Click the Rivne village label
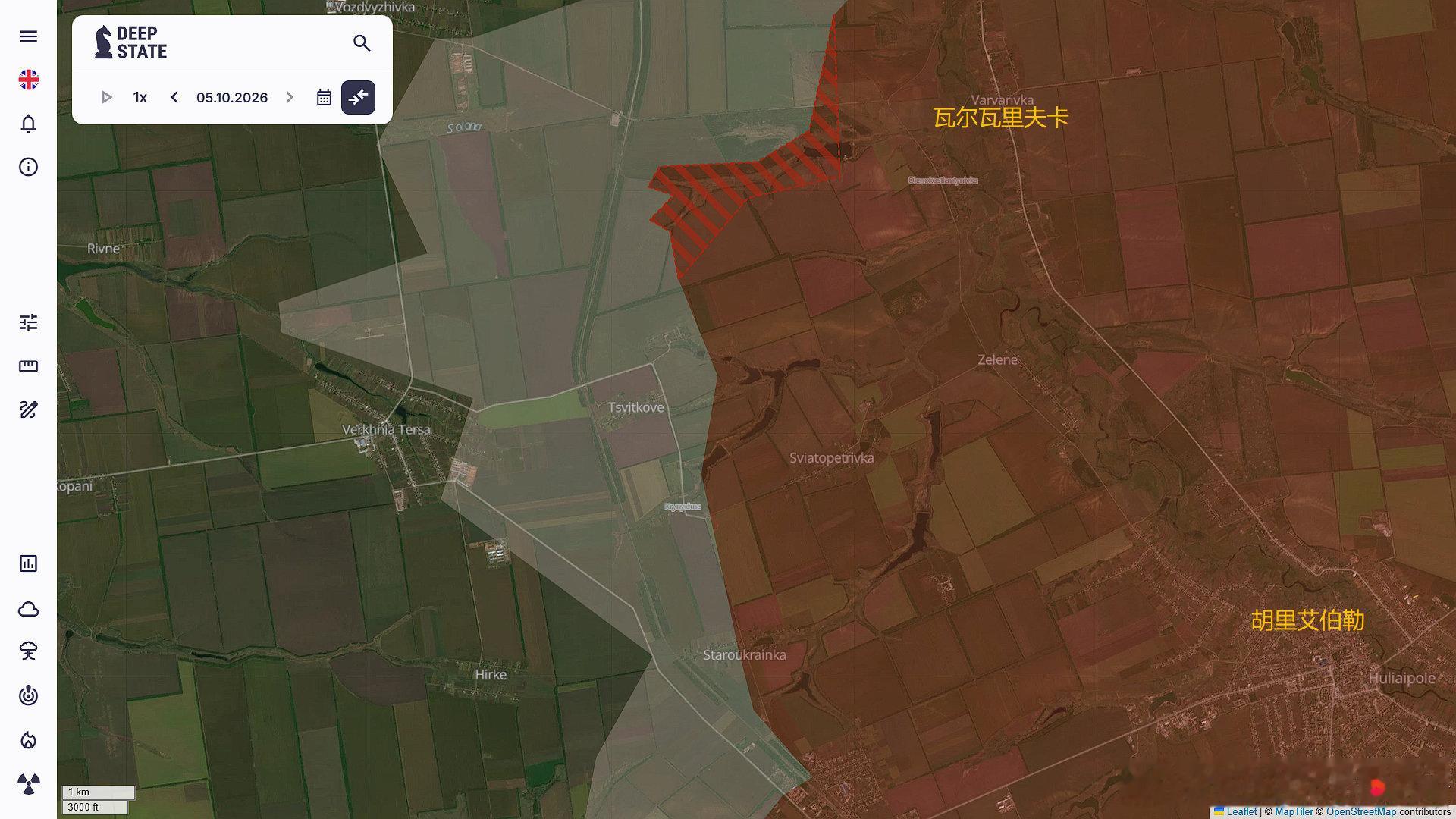 pos(103,249)
